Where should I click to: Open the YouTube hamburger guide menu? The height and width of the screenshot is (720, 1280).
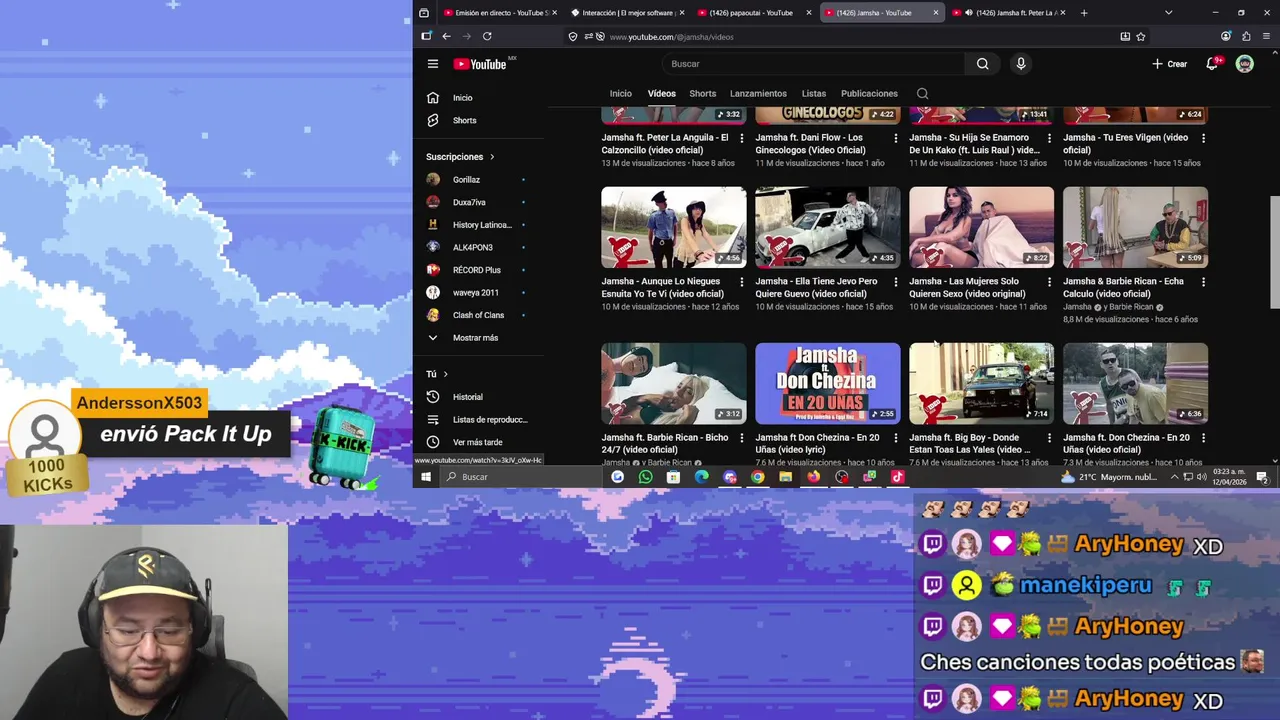[432, 64]
